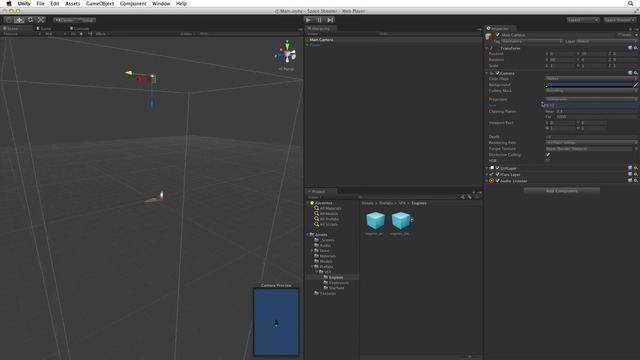Open the RGB render mode dropdown
640x360 pixels.
point(56,34)
